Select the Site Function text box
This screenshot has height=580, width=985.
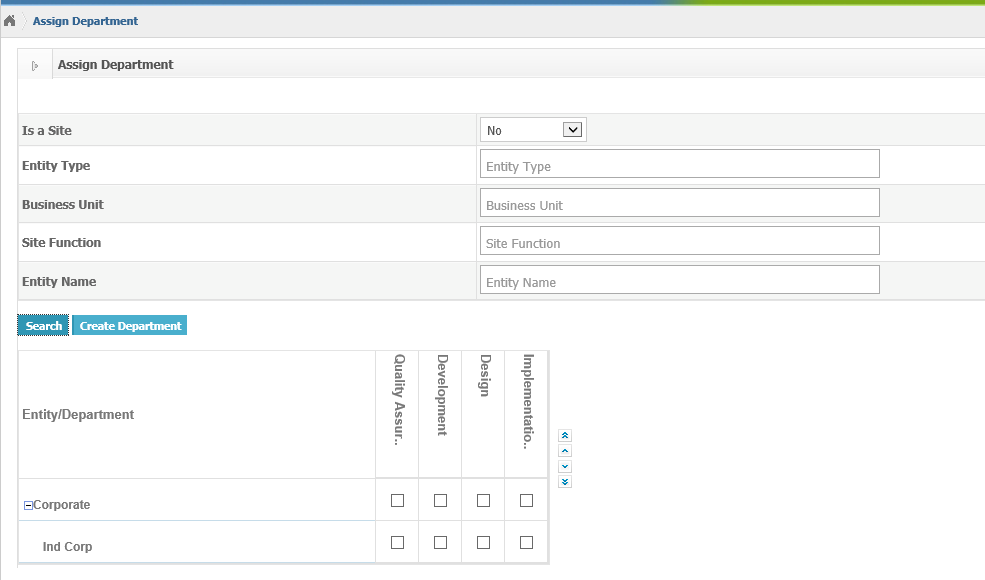680,241
